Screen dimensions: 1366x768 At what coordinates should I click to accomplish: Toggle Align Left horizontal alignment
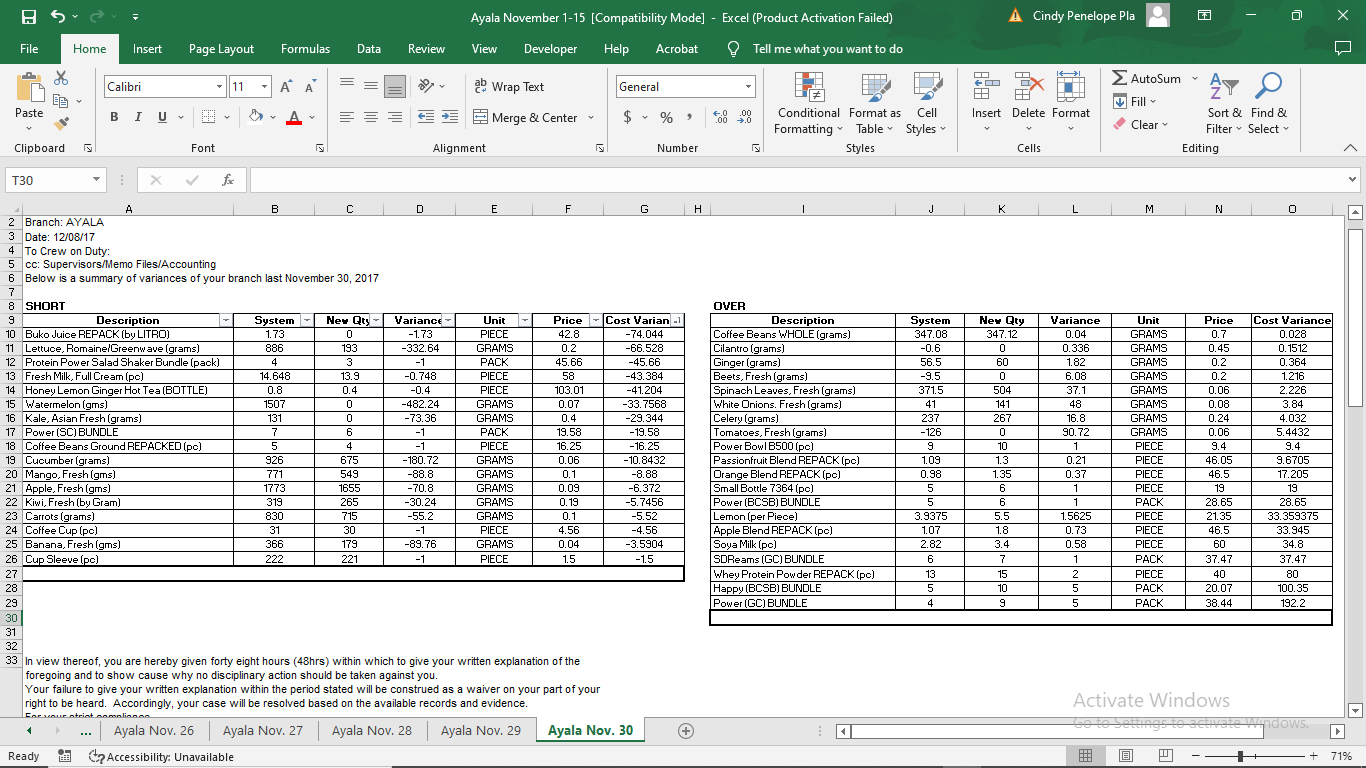tap(347, 117)
